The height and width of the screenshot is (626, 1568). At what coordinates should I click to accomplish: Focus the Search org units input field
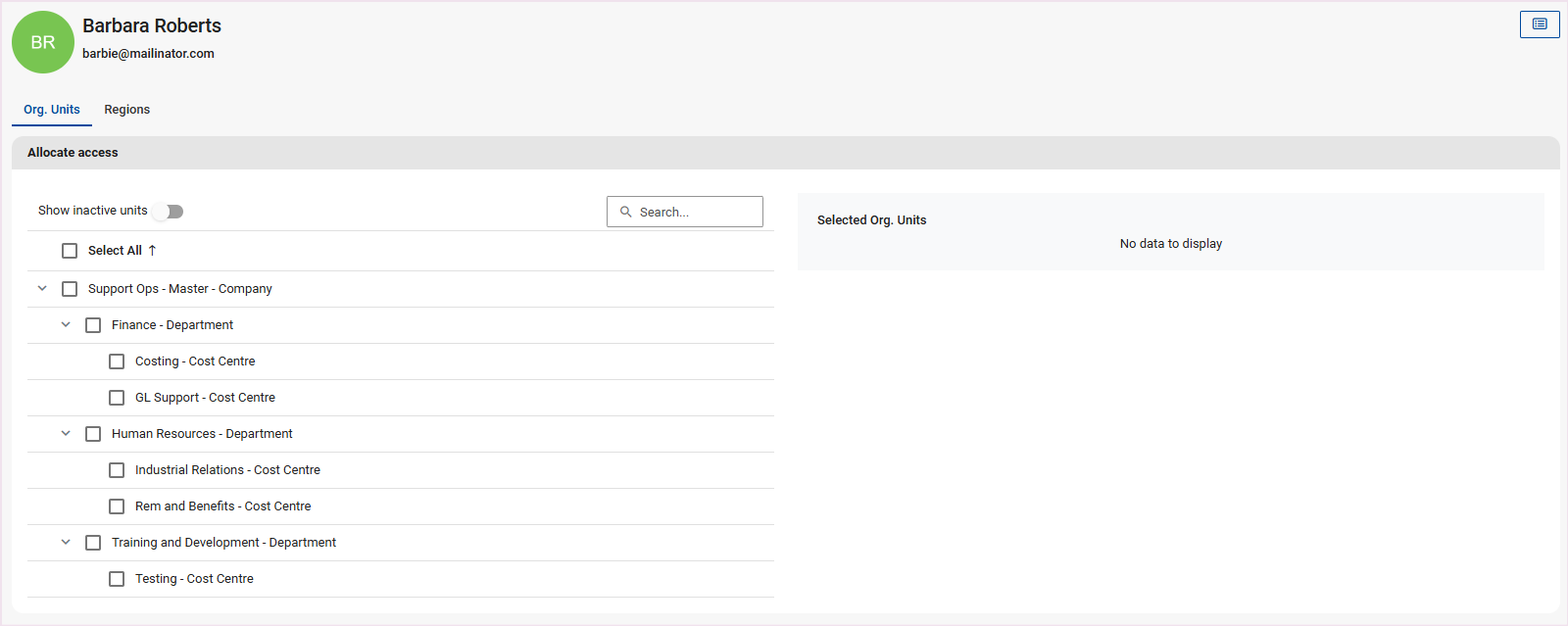[x=696, y=212]
